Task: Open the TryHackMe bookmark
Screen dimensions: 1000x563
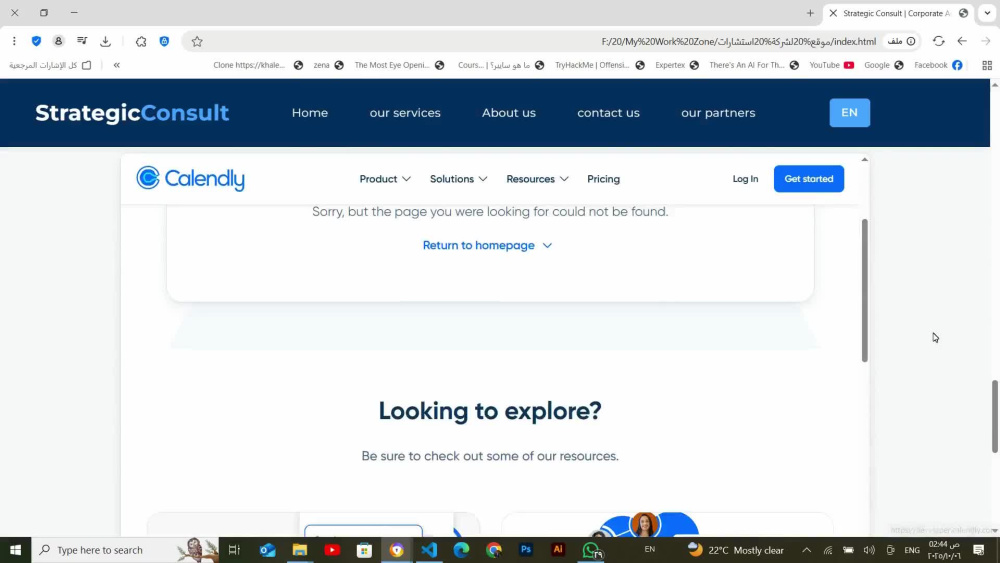Action: (599, 65)
